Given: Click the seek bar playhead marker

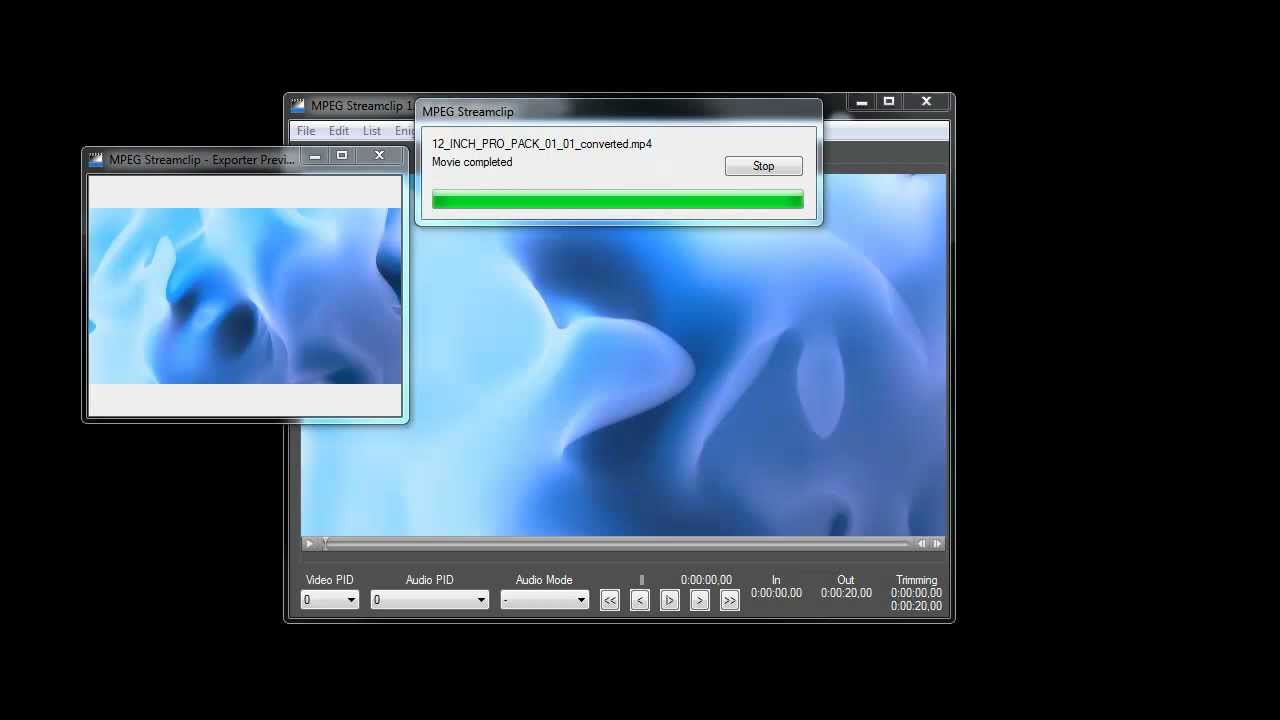Looking at the screenshot, I should (x=325, y=544).
